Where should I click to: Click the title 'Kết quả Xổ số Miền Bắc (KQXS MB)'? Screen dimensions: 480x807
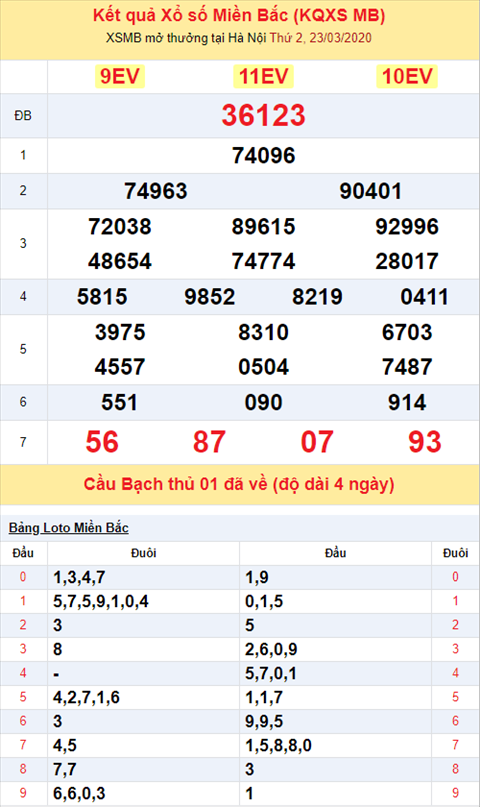(x=239, y=15)
